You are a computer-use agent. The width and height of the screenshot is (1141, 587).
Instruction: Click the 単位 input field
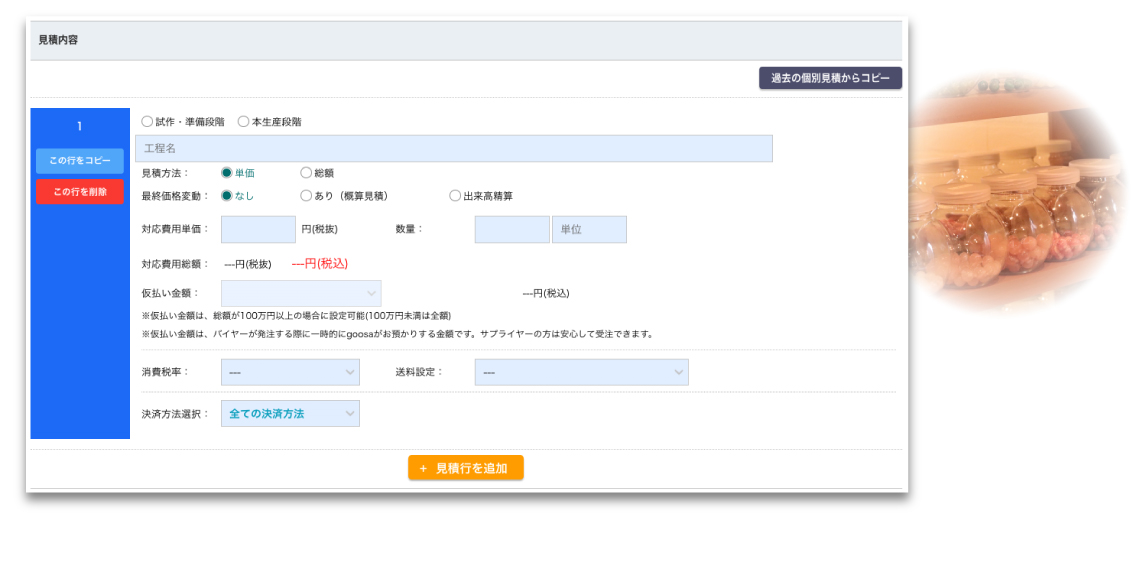point(589,229)
